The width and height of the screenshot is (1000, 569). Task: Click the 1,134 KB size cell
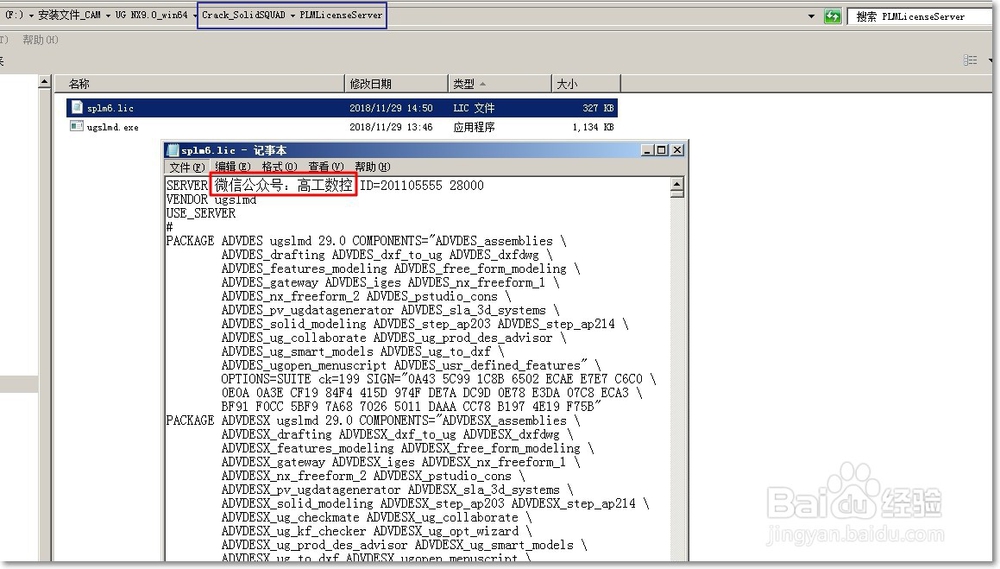[593, 128]
